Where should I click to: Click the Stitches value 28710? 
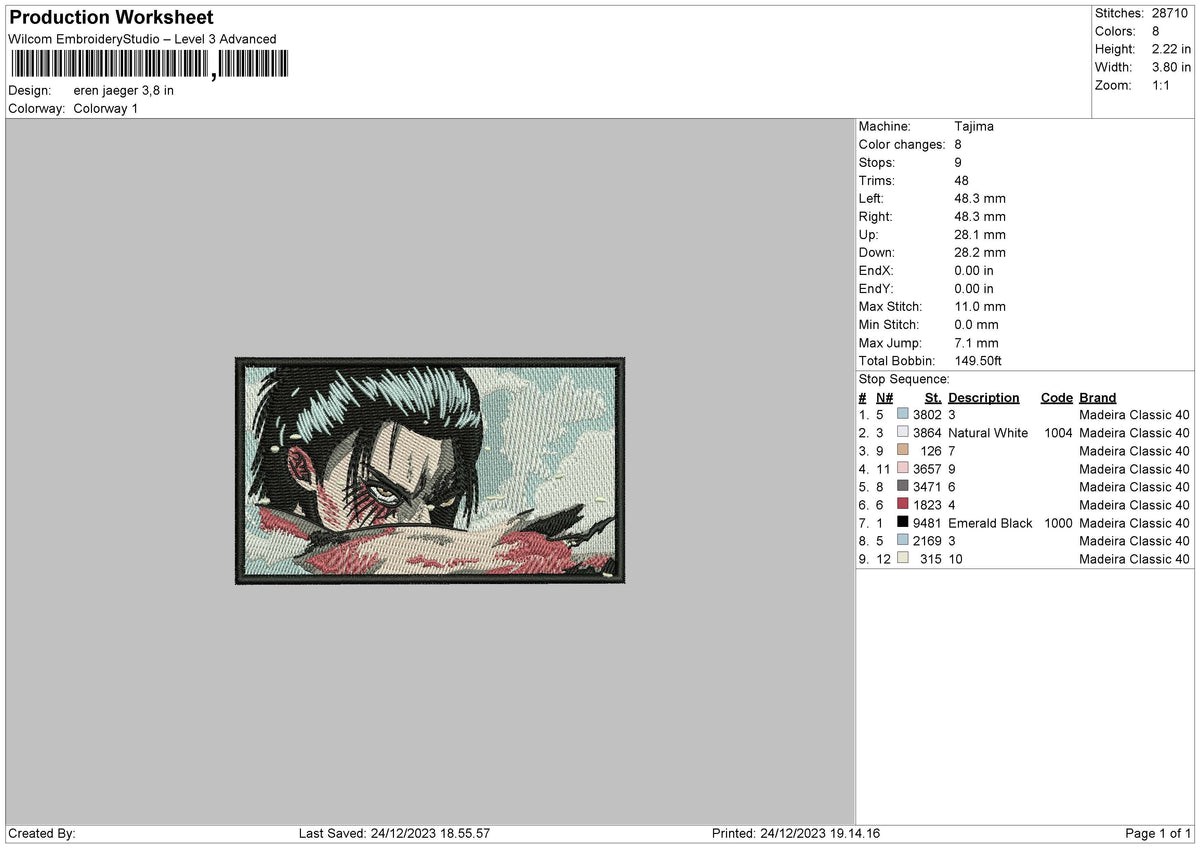(1171, 13)
